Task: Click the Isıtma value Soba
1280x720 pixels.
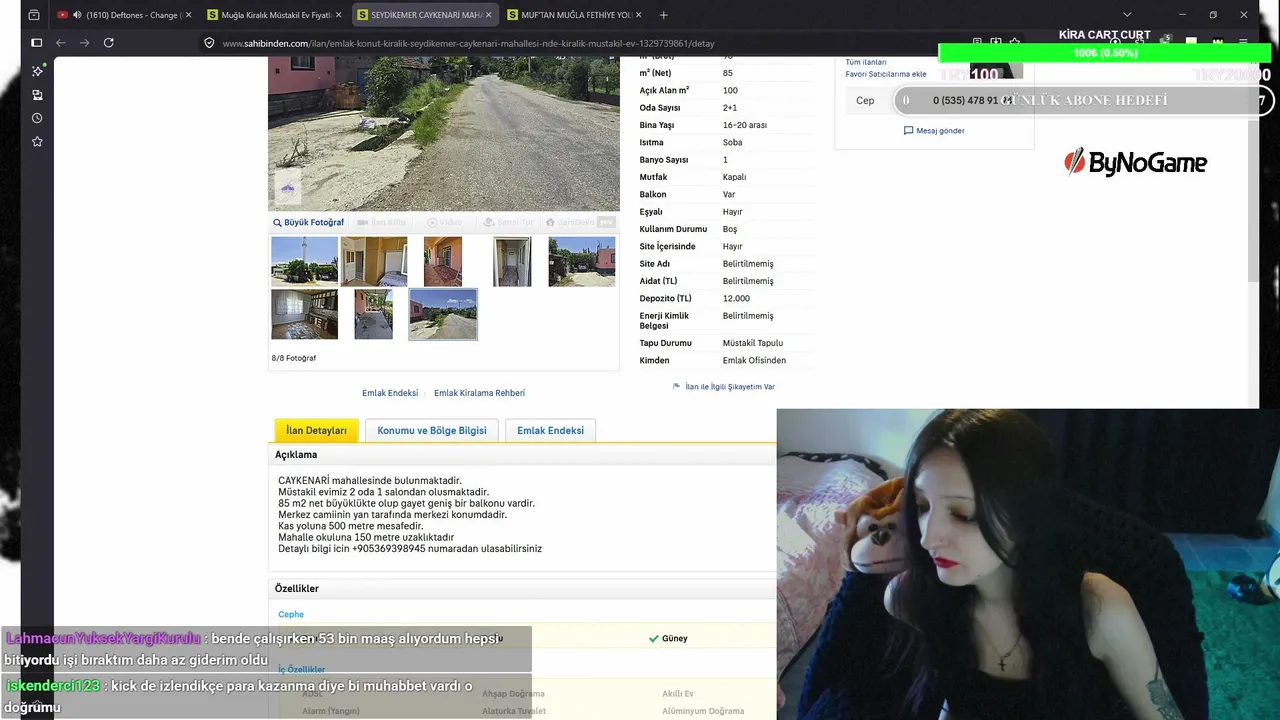Action: click(733, 142)
